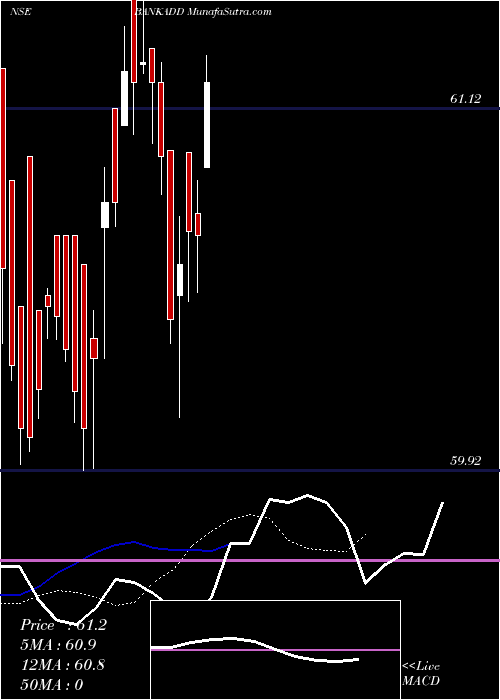Image resolution: width=500 pixels, height=700 pixels.
Task: Click the 61.12 price level label
Action: [x=466, y=99]
